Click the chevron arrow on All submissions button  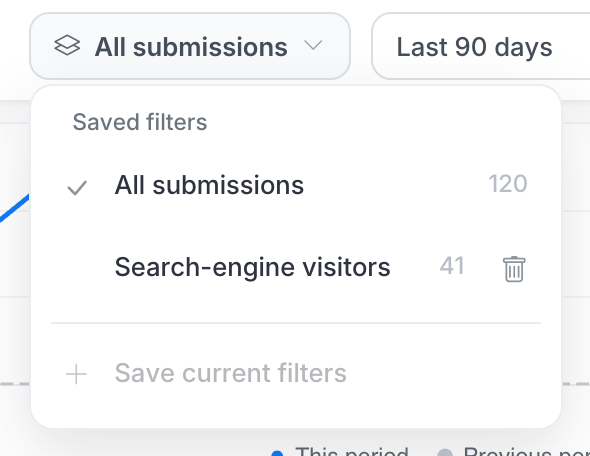[313, 46]
